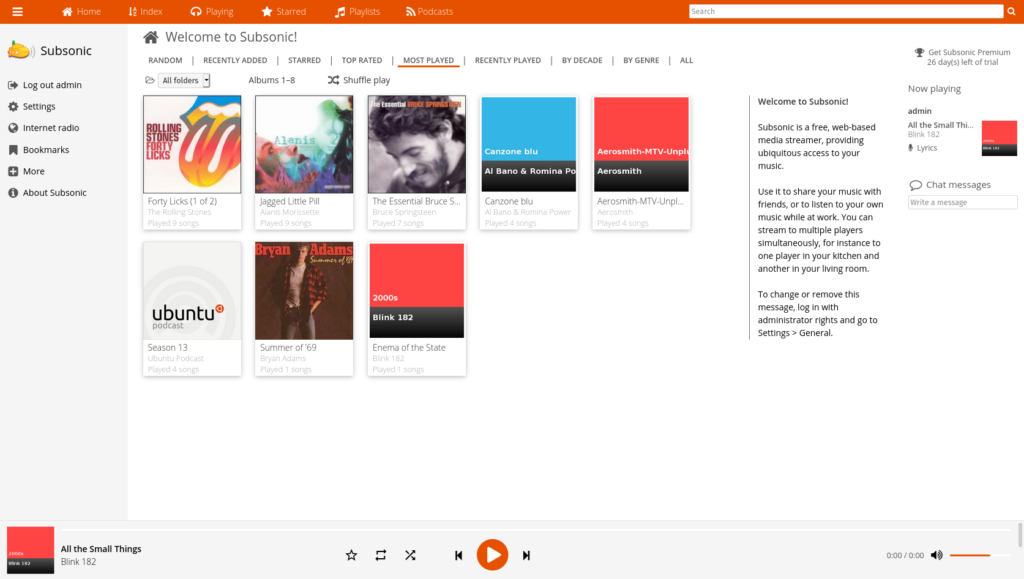1024x579 pixels.
Task: Click in the Search box
Action: 846,11
